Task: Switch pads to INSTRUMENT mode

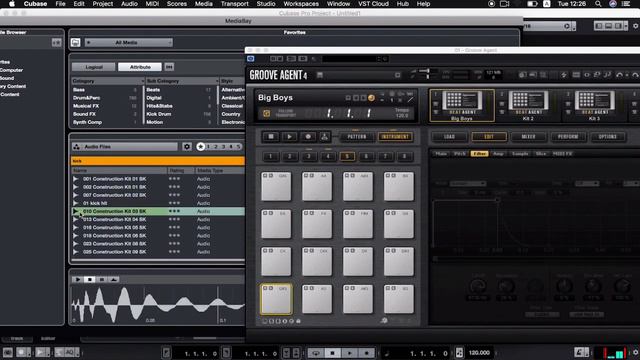Action: pos(395,137)
